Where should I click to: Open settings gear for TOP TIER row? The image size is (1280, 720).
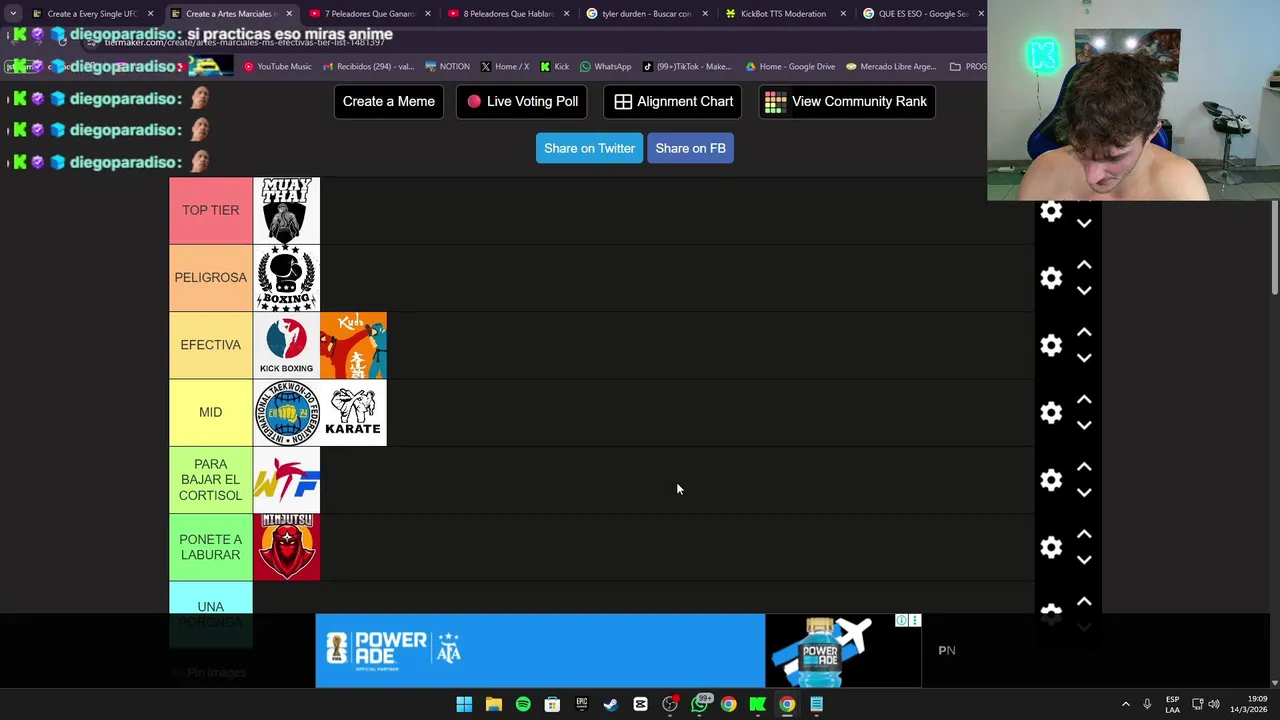coord(1051,211)
